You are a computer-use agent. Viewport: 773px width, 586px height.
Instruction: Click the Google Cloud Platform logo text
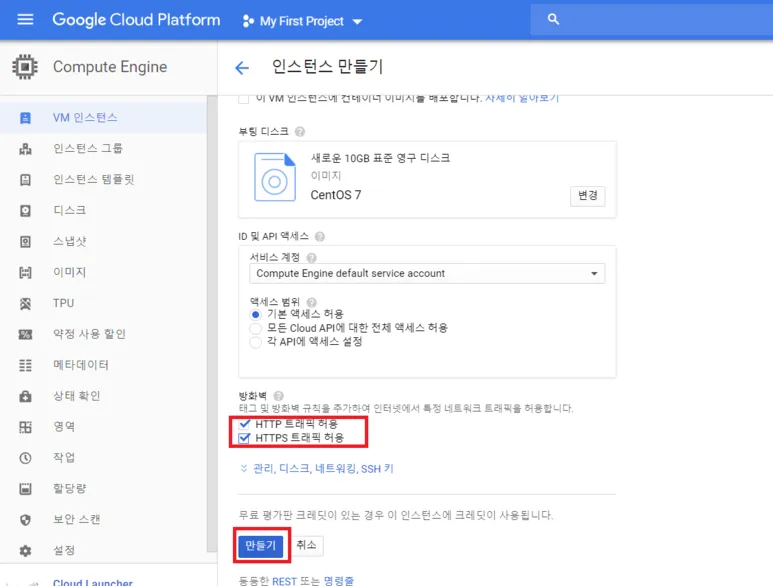pyautogui.click(x=137, y=20)
